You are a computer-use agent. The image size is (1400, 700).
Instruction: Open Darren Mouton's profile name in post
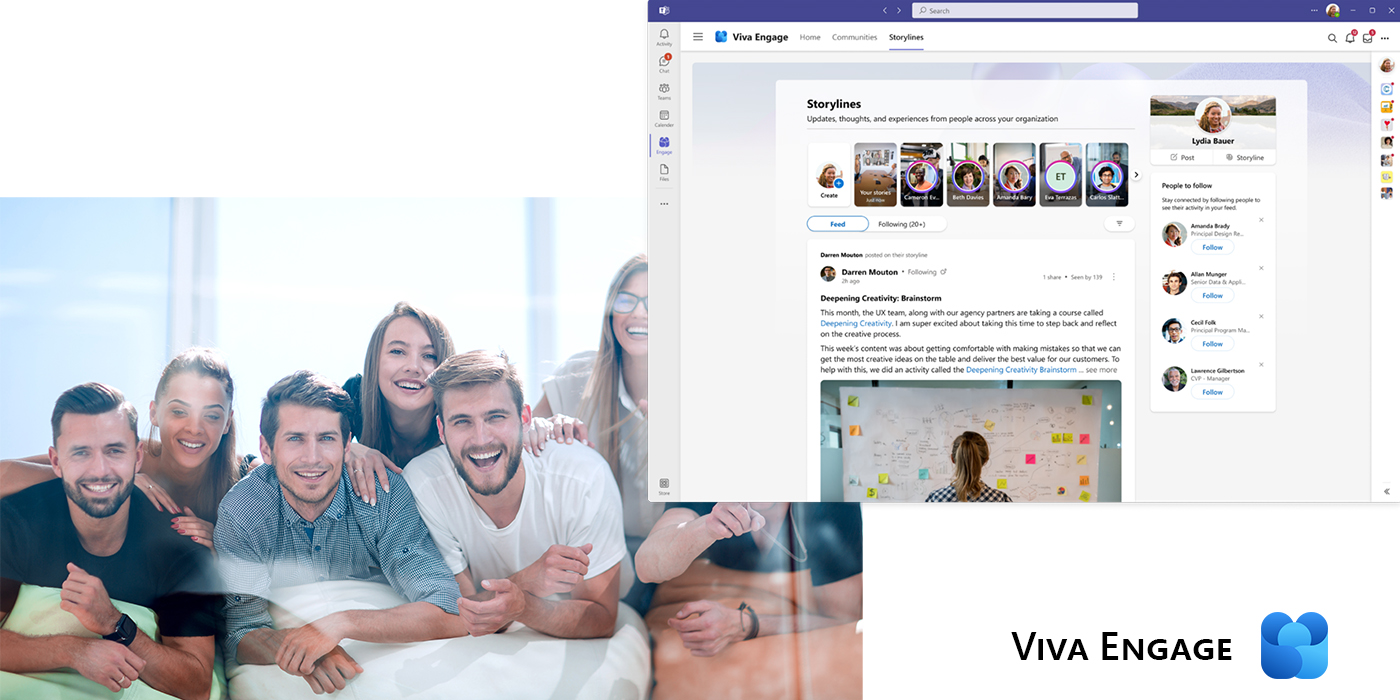click(x=869, y=271)
